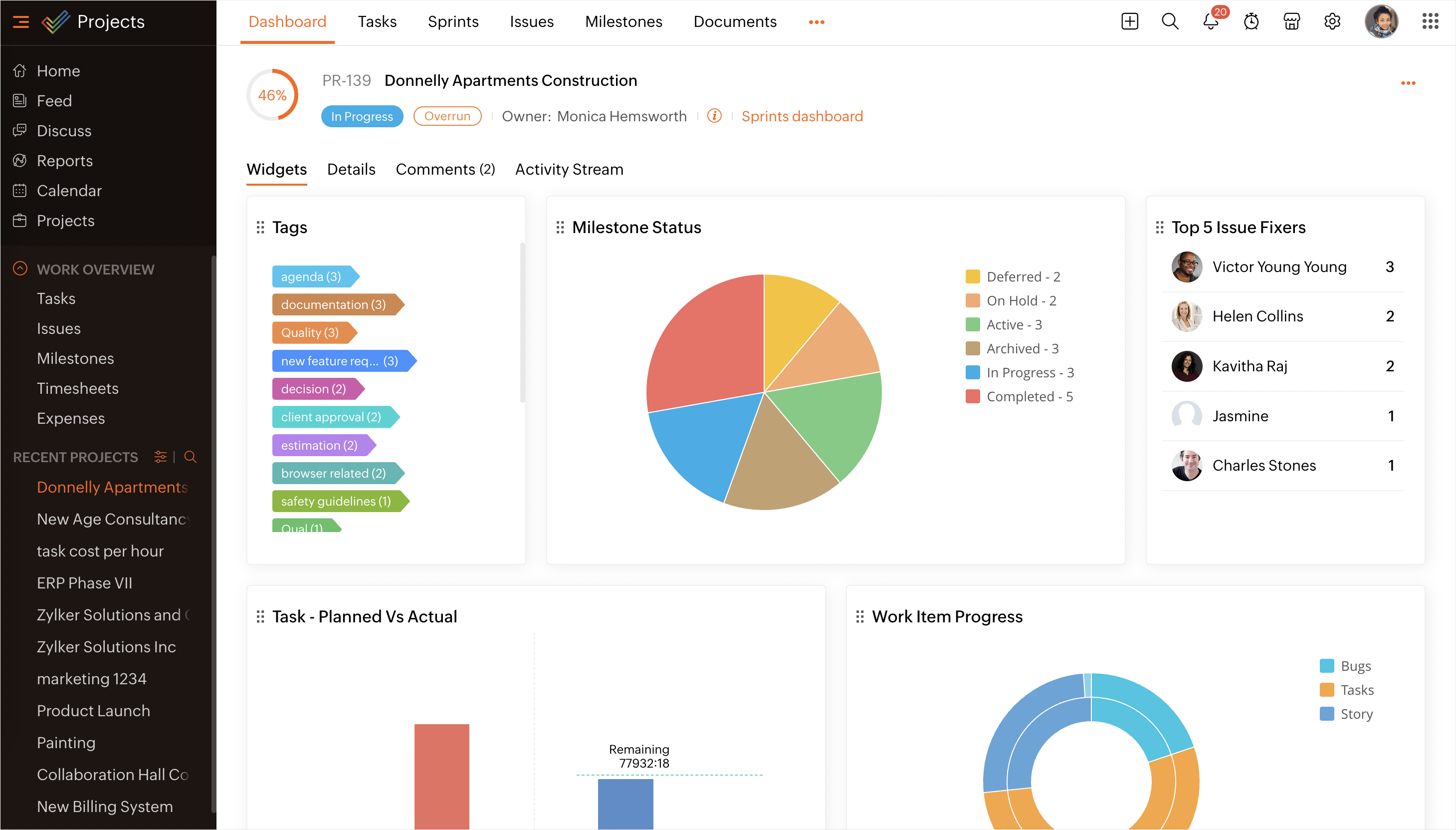Open the timer stopwatch icon

click(1251, 21)
